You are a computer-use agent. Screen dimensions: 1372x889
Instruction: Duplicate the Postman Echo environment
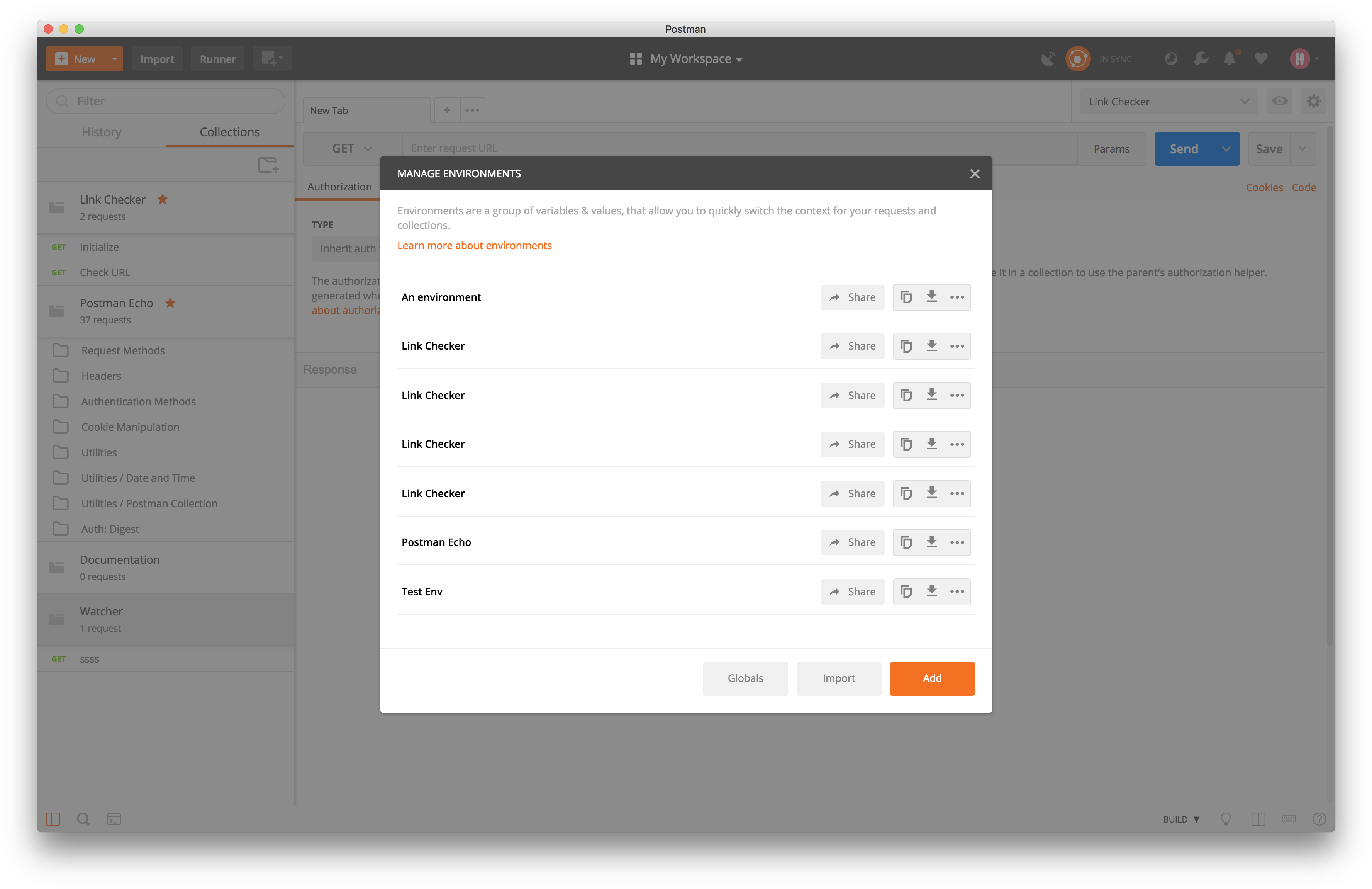click(x=906, y=542)
